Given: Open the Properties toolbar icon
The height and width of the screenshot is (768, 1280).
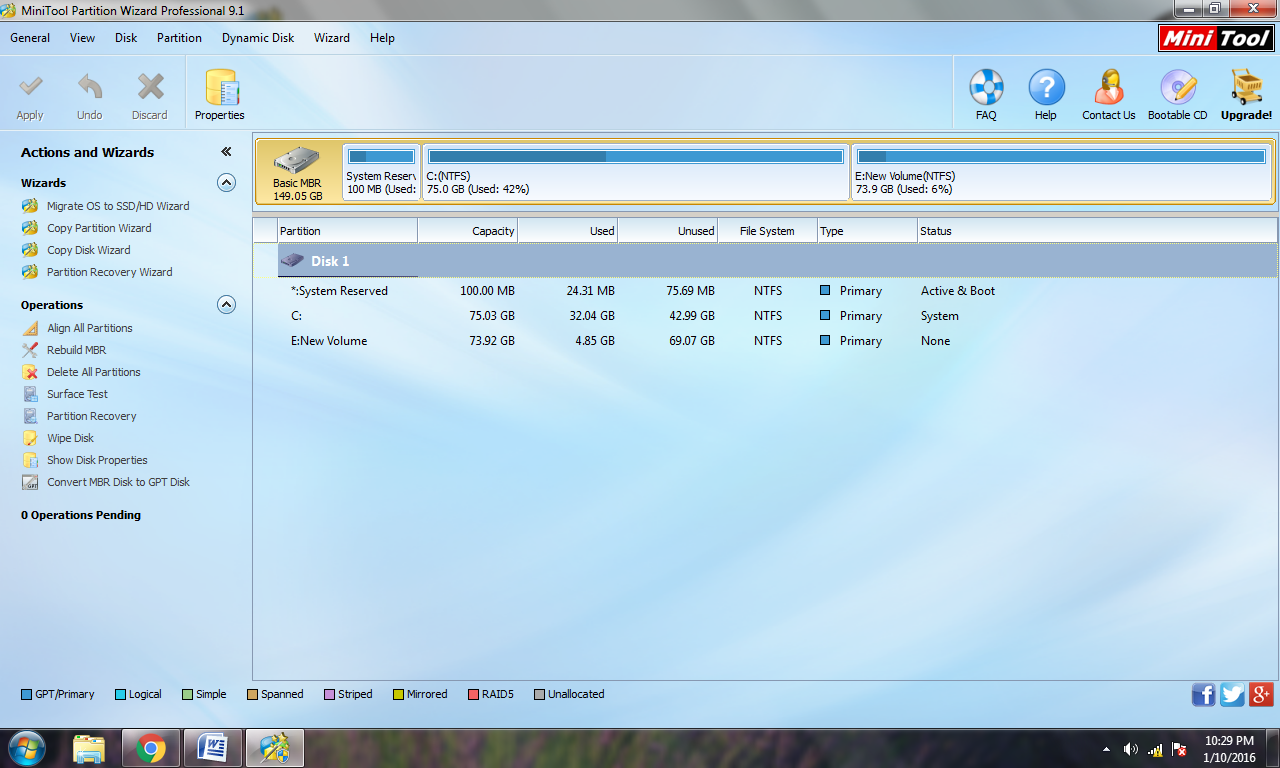Looking at the screenshot, I should tap(220, 88).
